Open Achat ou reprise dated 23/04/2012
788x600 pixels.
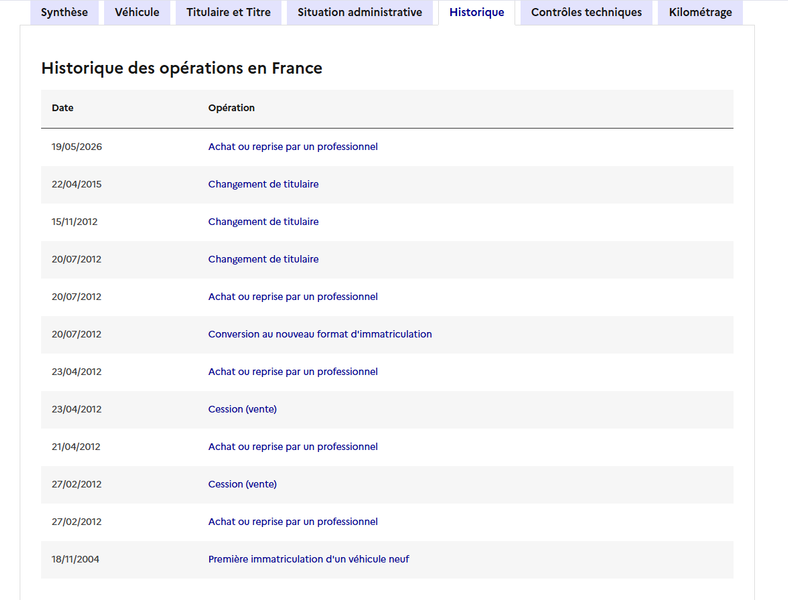pyautogui.click(x=293, y=372)
